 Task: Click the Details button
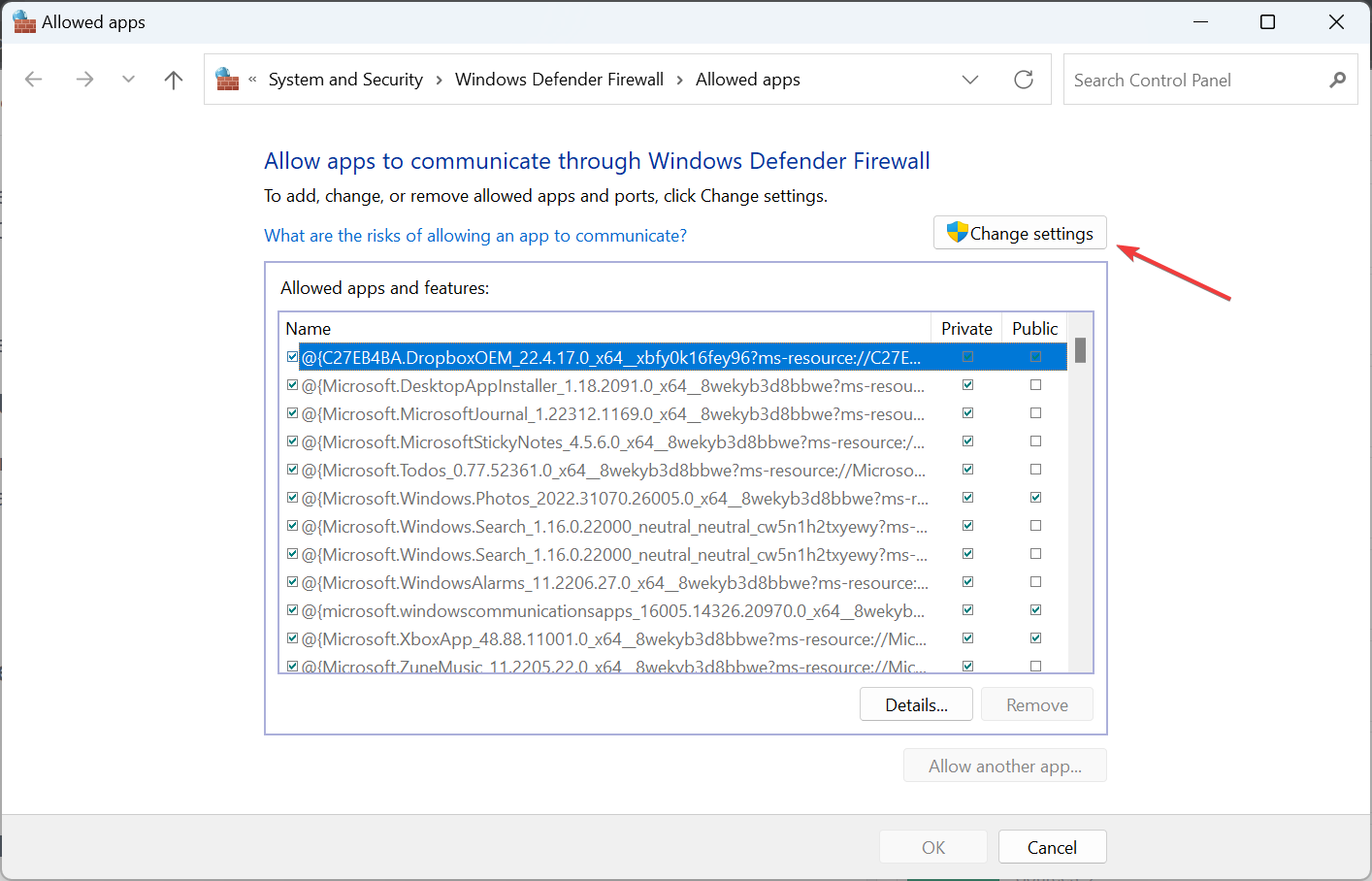pyautogui.click(x=916, y=703)
